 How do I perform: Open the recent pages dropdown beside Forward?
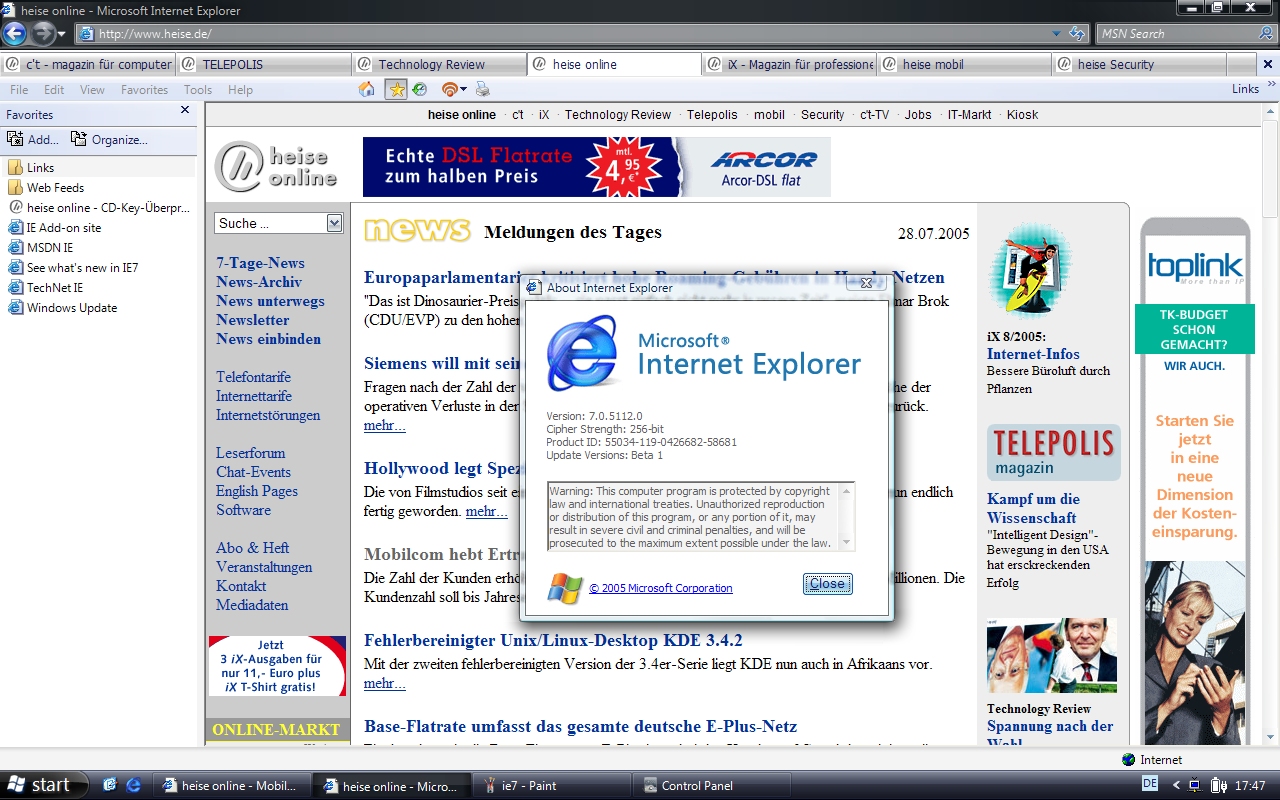(x=62, y=34)
